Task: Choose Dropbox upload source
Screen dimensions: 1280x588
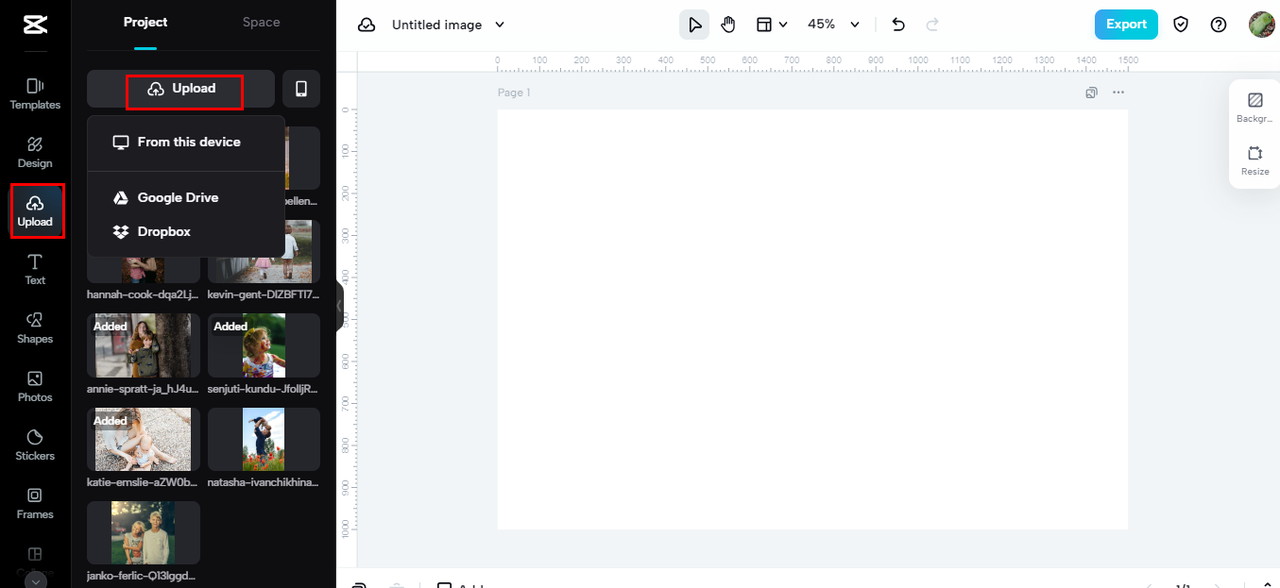Action: click(186, 232)
